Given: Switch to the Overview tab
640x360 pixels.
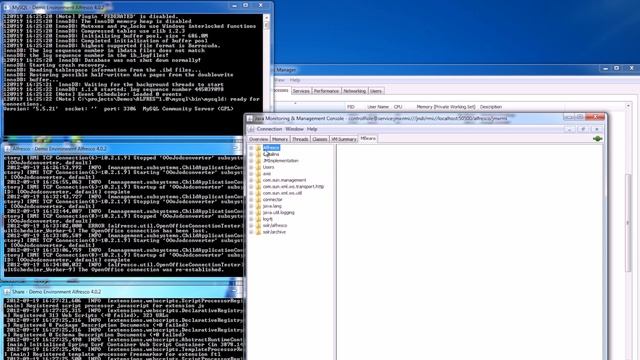Looking at the screenshot, I should click(x=258, y=139).
